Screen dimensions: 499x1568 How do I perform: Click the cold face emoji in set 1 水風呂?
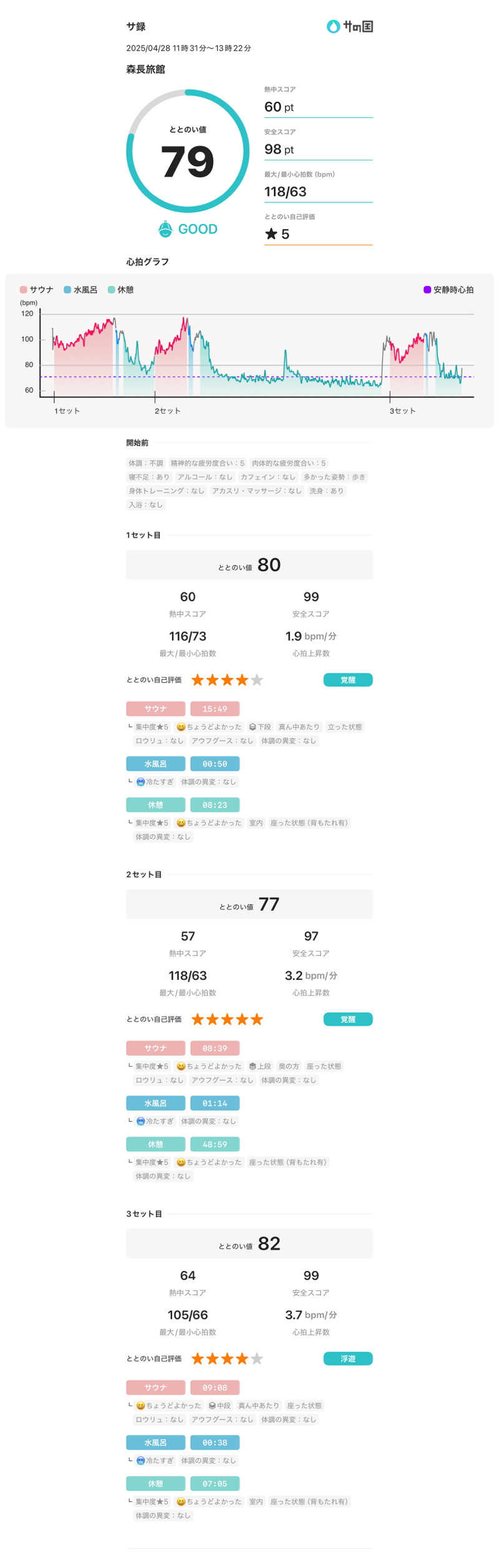(x=140, y=782)
